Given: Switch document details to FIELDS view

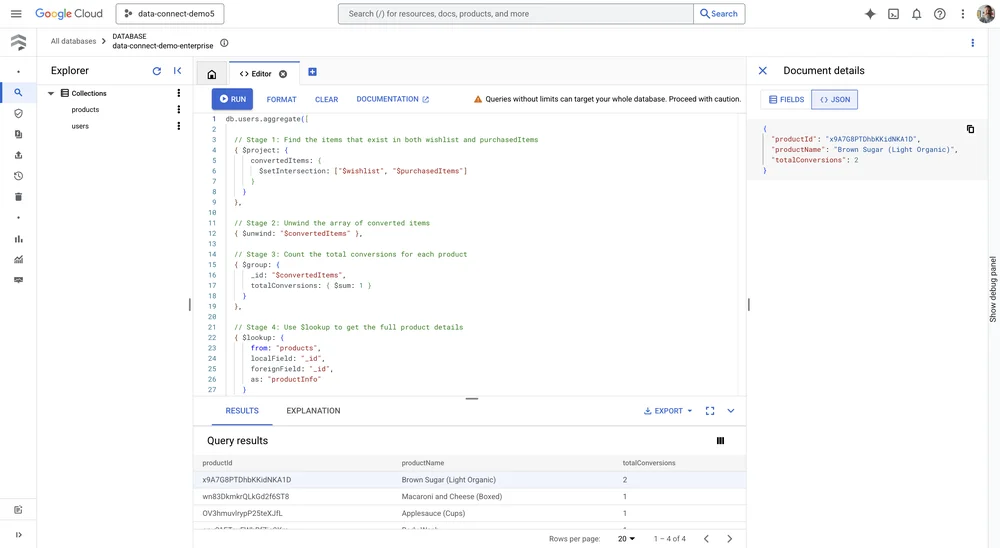Looking at the screenshot, I should (786, 100).
